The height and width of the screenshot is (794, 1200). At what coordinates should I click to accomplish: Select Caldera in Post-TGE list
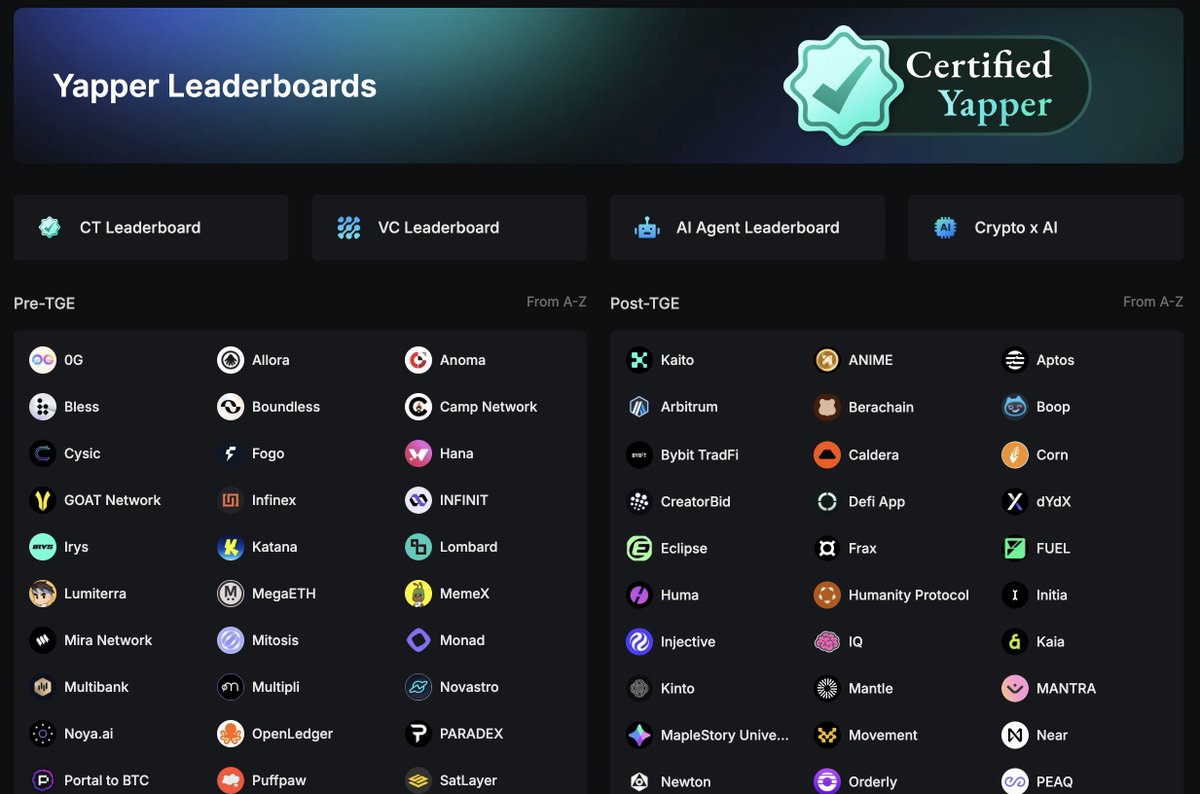[x=856, y=455]
